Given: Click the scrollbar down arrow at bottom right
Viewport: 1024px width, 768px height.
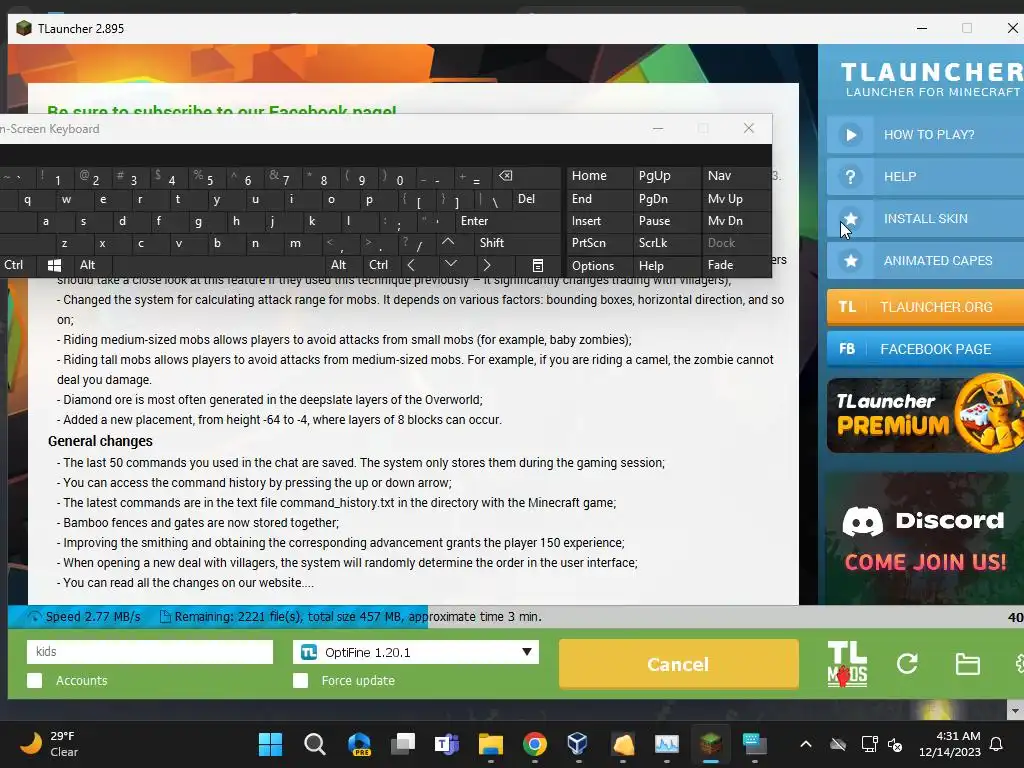Looking at the screenshot, I should point(1015,710).
